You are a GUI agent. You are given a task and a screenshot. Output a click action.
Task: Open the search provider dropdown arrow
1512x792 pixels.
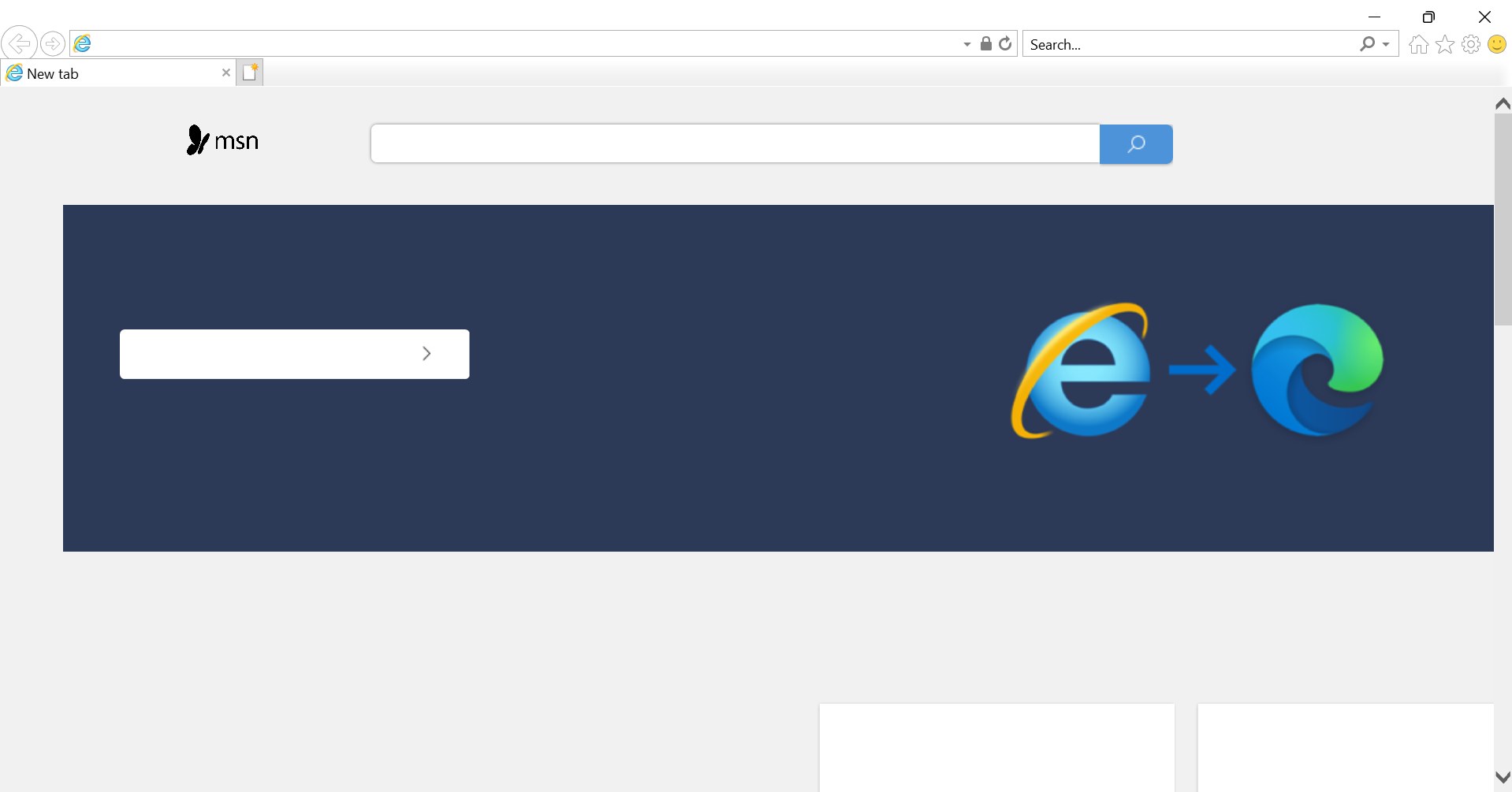coord(1386,44)
